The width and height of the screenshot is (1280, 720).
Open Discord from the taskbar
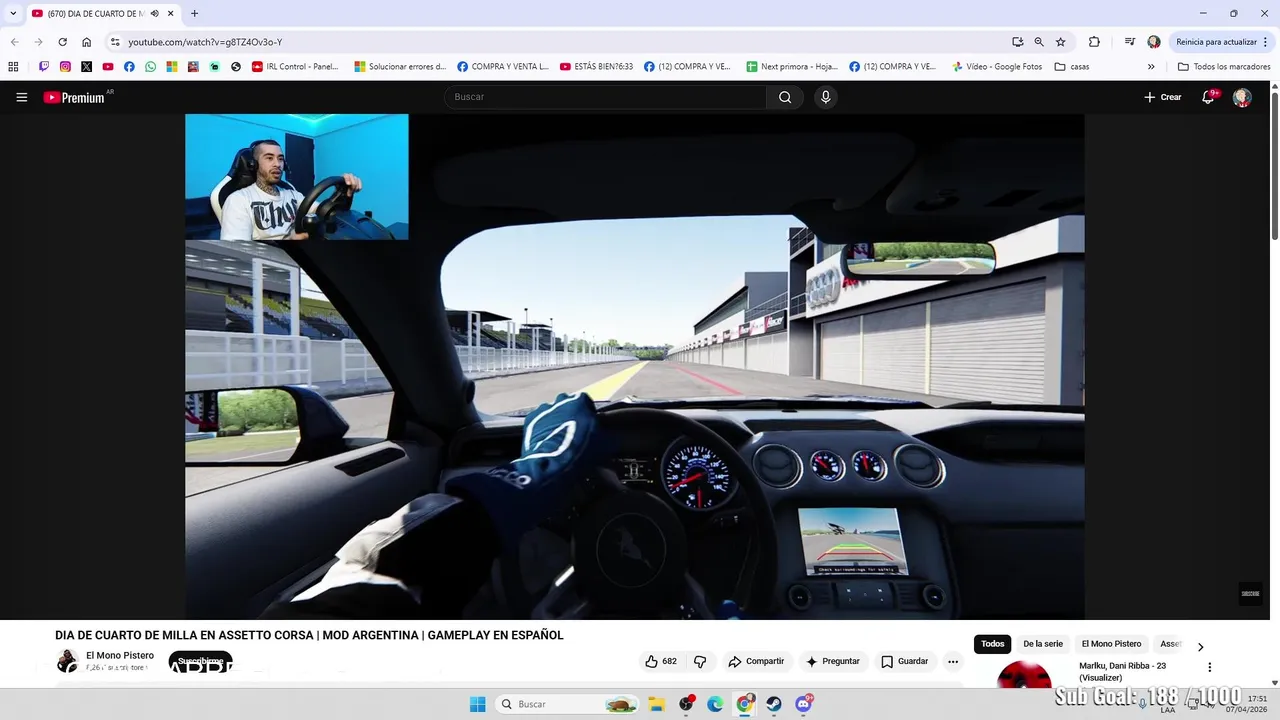tap(803, 704)
